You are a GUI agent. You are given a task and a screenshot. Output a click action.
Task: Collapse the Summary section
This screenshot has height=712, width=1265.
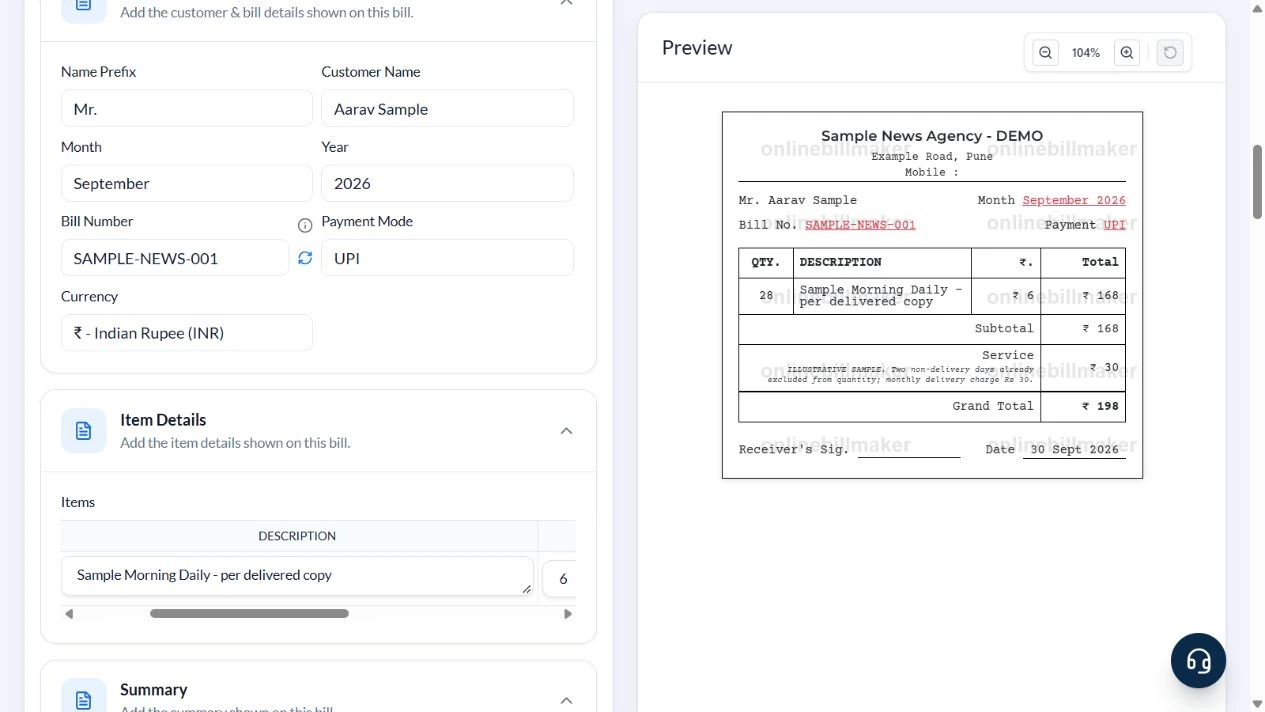tap(566, 700)
